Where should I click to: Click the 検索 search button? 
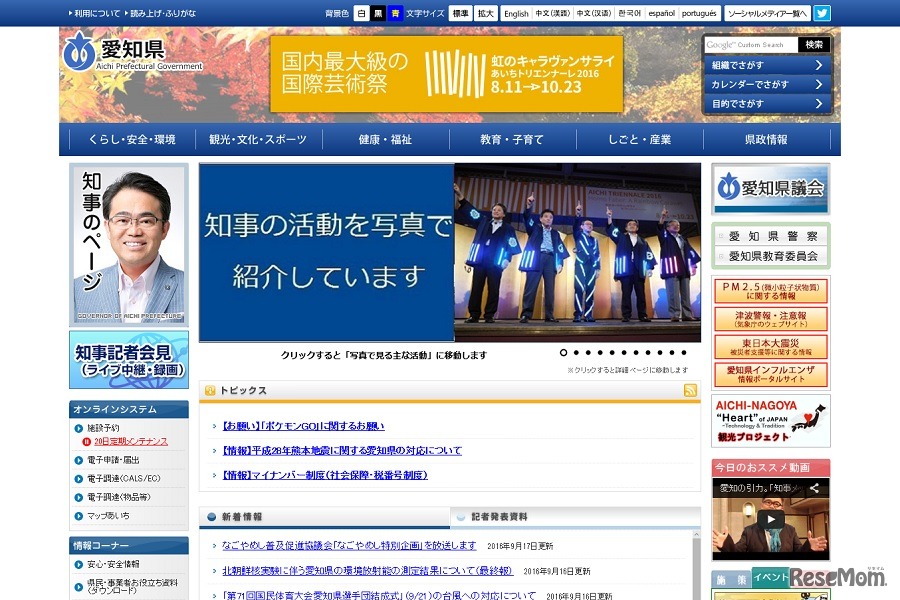click(x=812, y=43)
